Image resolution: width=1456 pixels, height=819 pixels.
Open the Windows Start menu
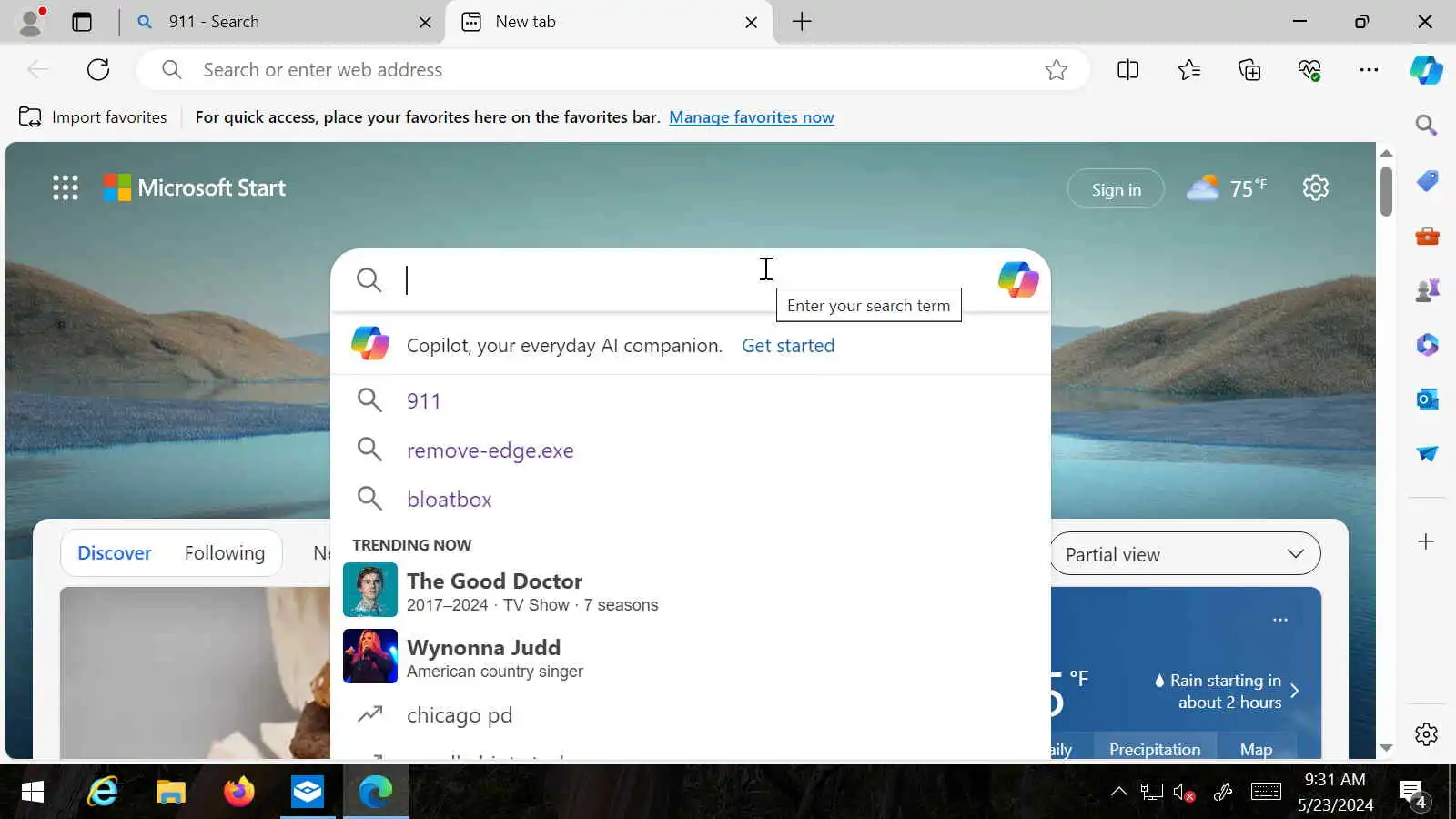33,792
